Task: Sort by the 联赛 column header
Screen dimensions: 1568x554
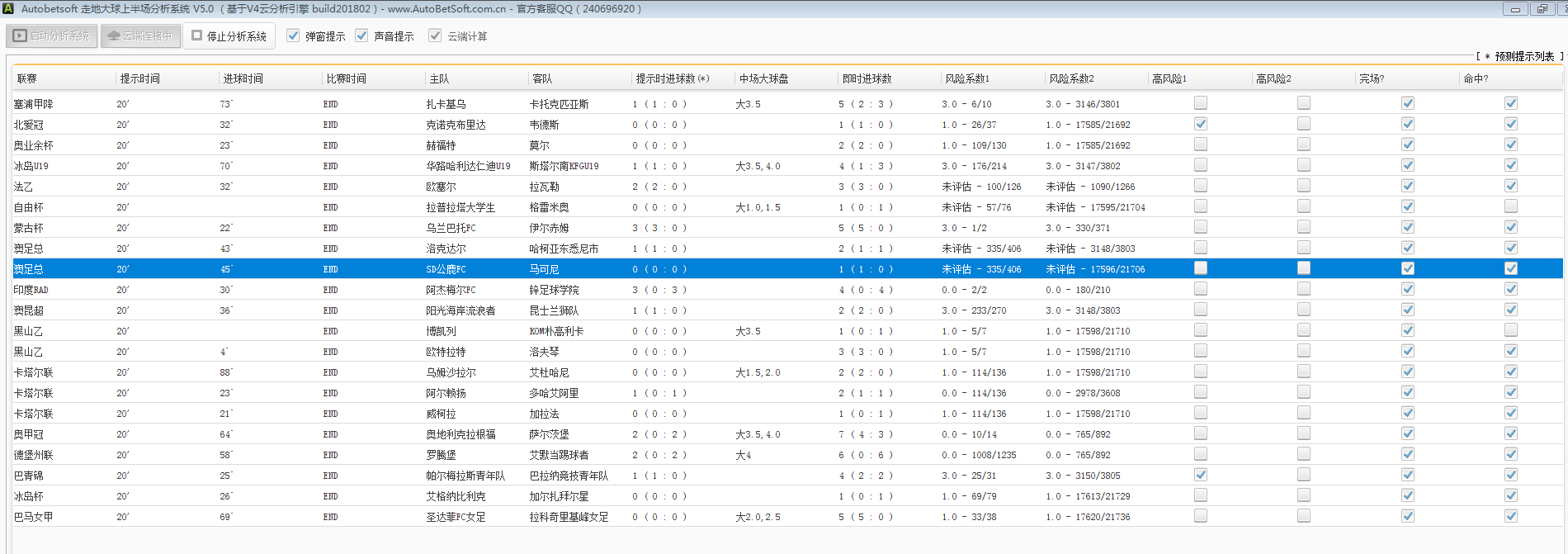Action: 27,78
